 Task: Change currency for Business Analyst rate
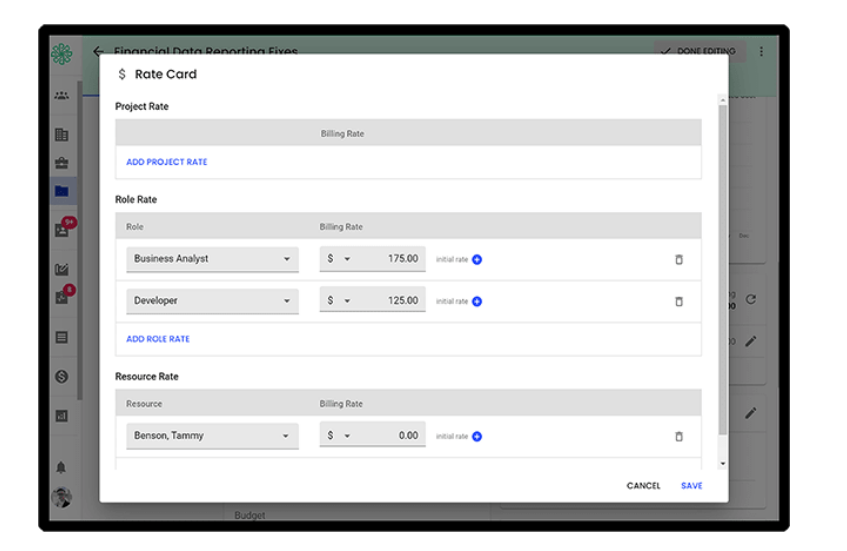(x=339, y=259)
